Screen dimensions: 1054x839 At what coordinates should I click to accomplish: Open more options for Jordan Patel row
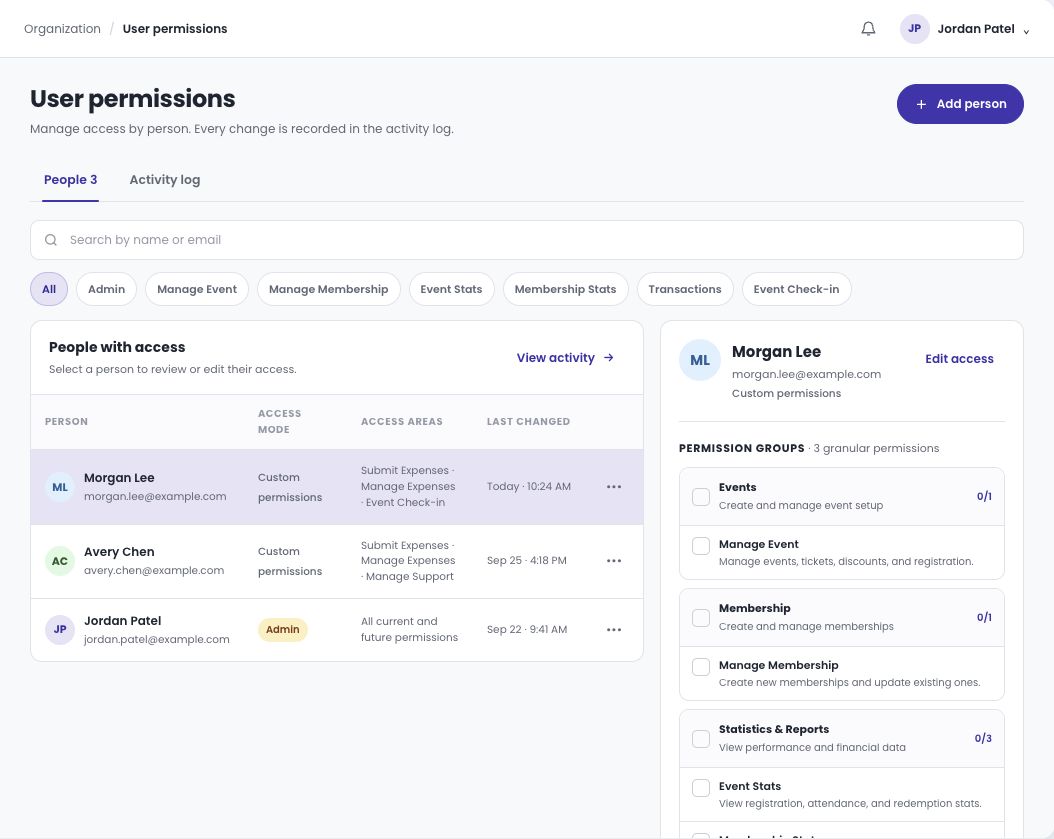click(614, 630)
